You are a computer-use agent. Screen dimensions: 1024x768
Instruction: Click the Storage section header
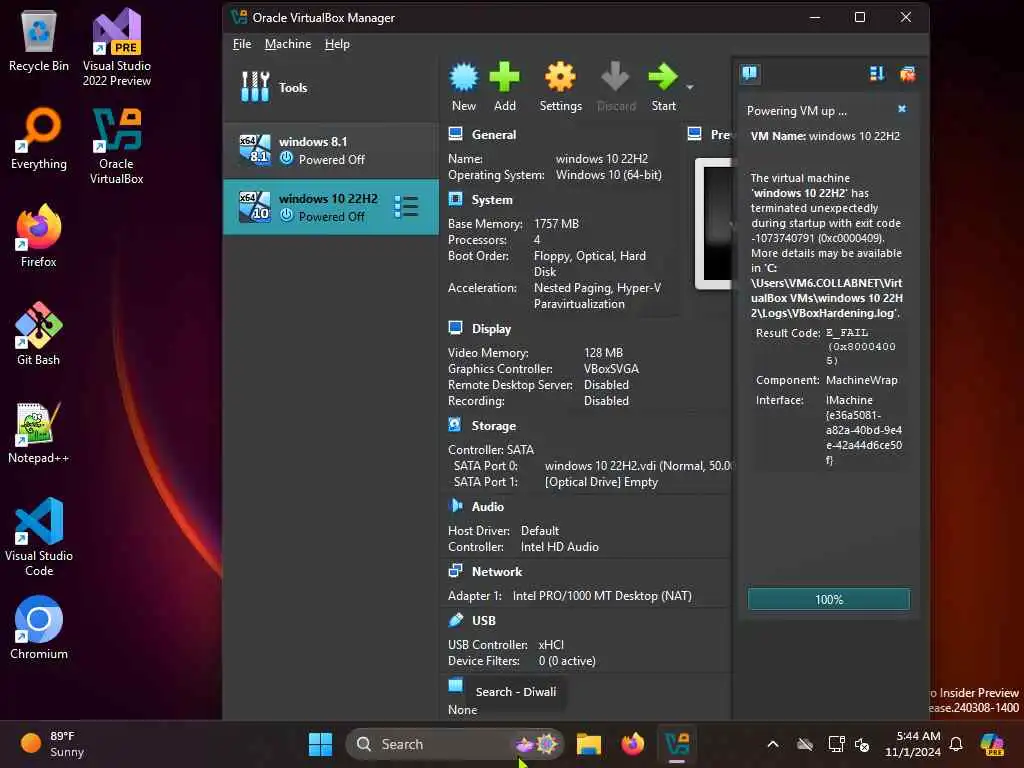pos(494,426)
